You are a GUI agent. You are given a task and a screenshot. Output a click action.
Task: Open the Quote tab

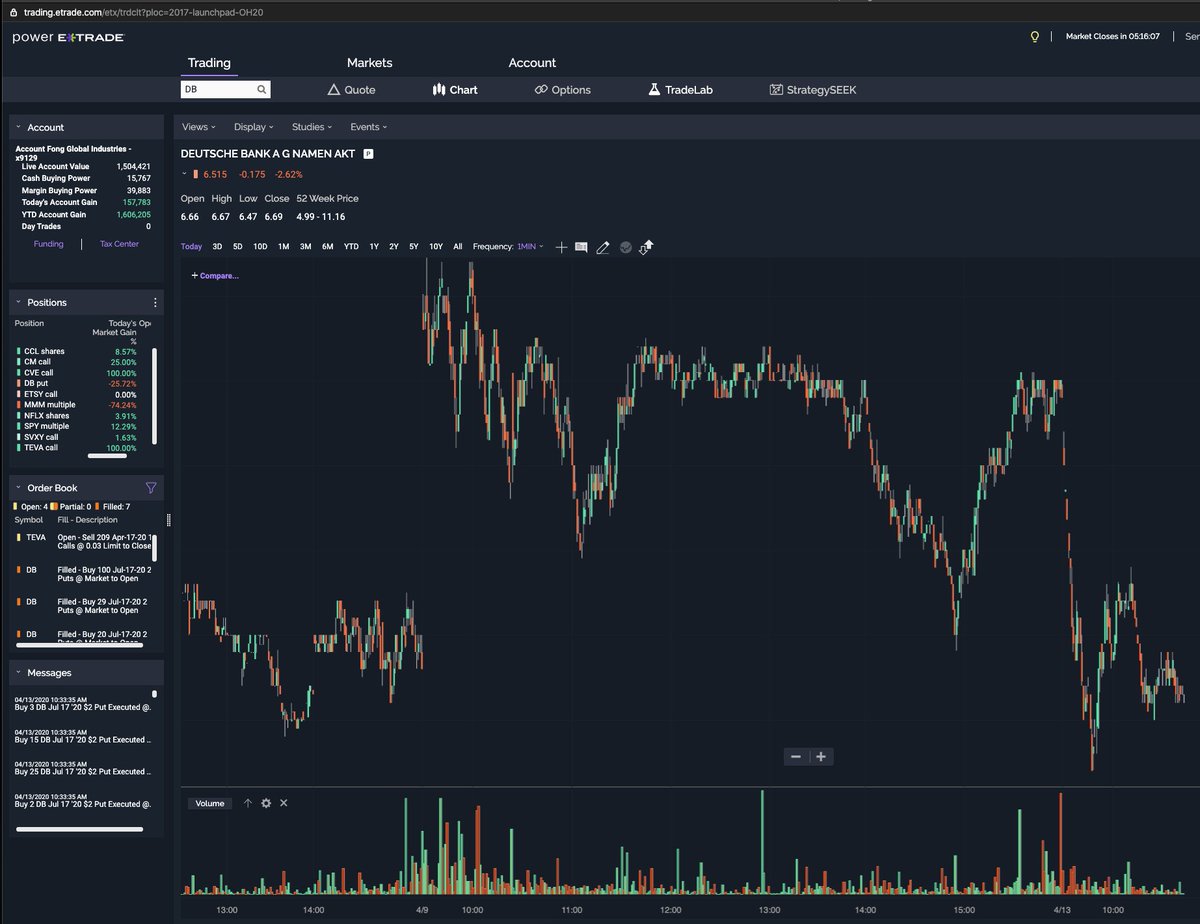(x=352, y=89)
